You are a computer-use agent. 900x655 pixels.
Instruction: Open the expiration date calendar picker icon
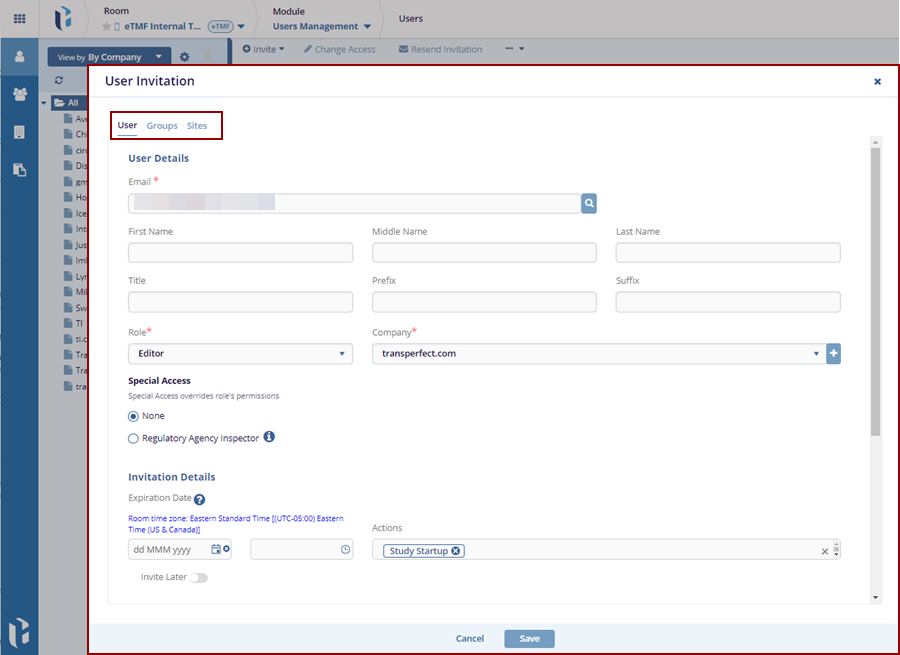[216, 550]
